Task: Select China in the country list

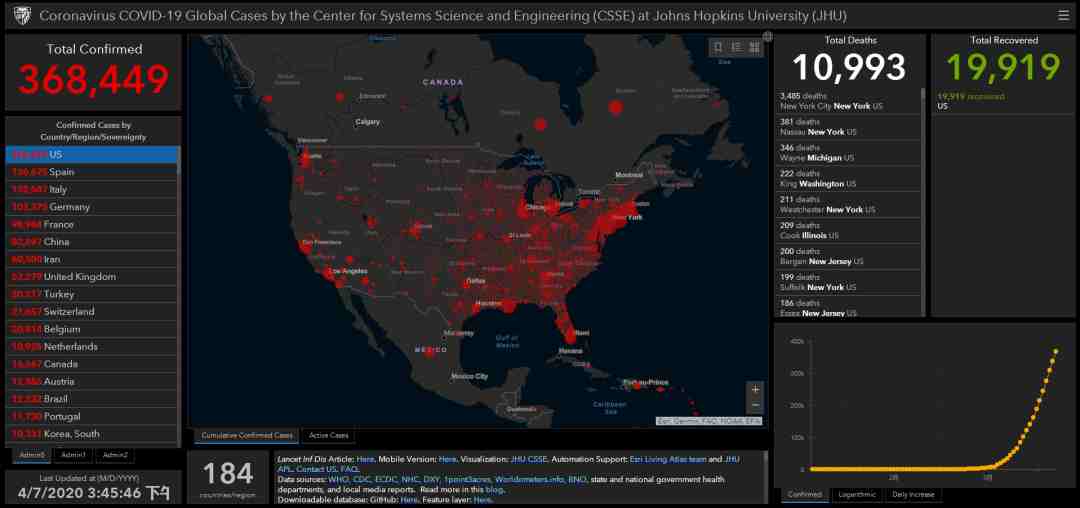Action: pos(91,242)
